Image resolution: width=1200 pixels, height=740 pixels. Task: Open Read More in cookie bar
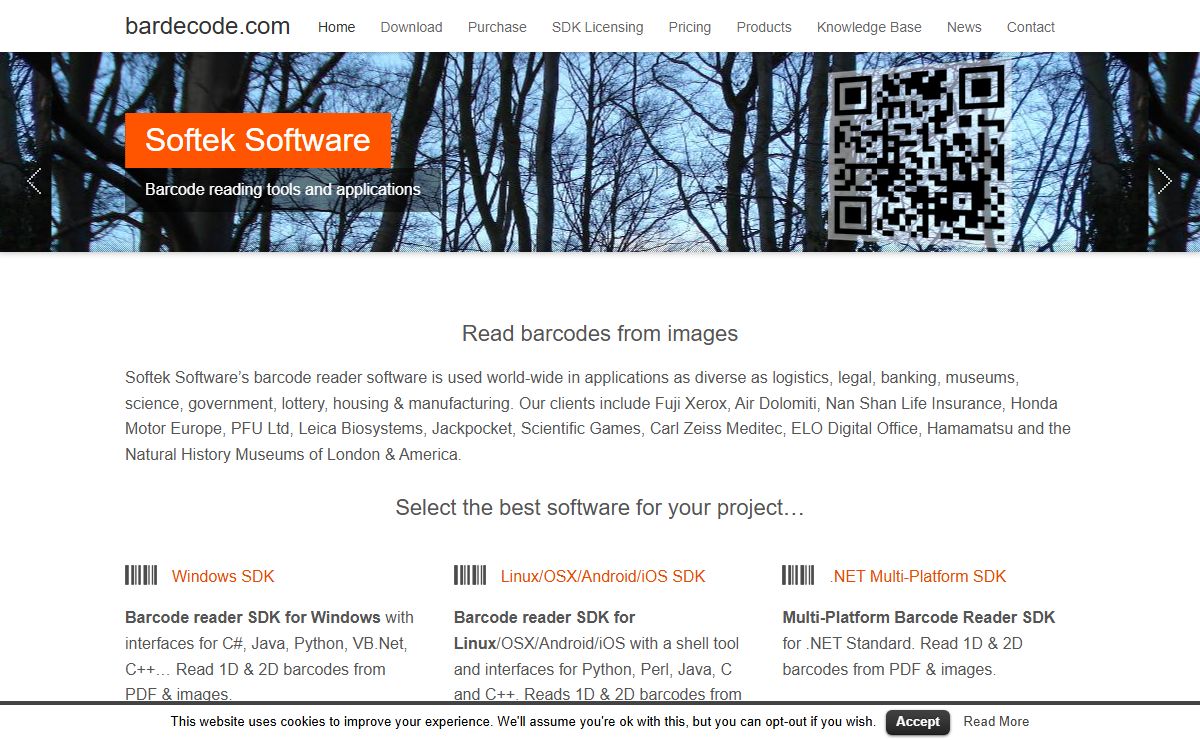(x=996, y=722)
